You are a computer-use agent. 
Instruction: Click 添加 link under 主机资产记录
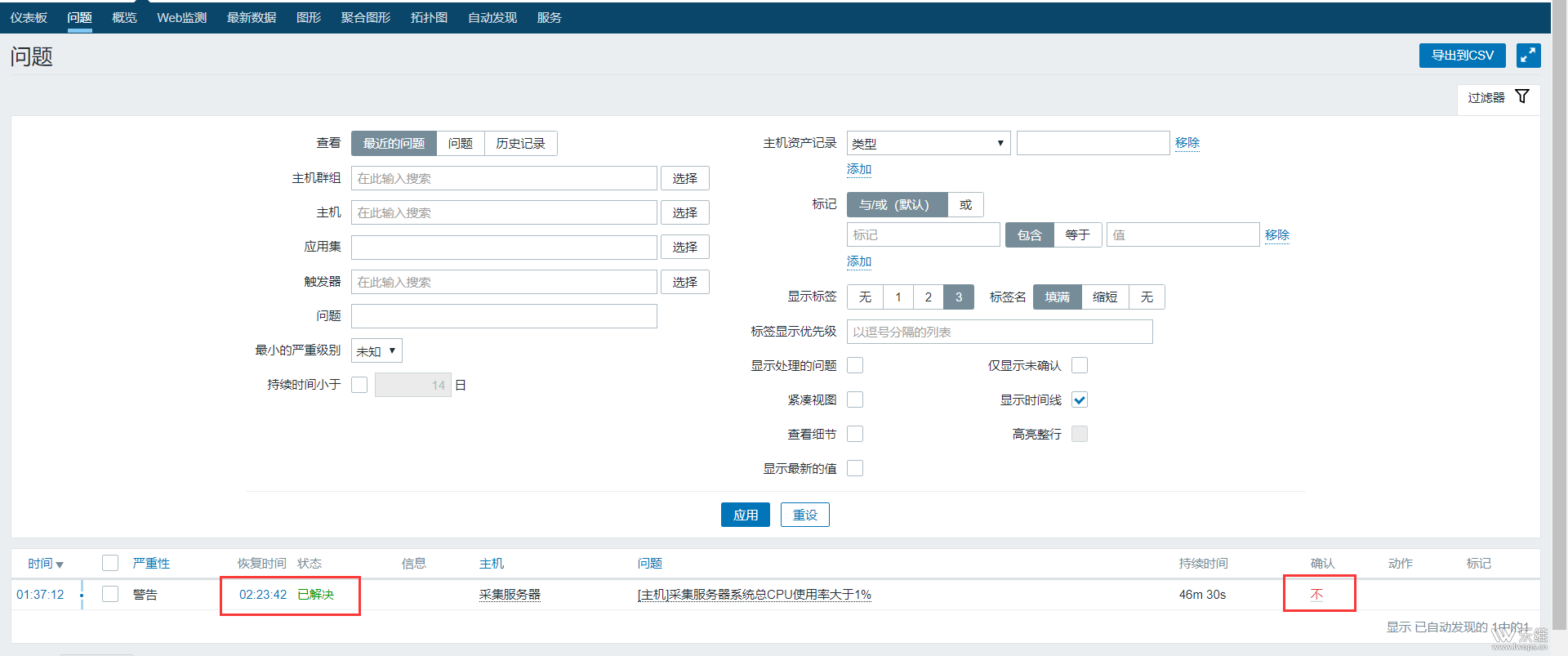[859, 169]
